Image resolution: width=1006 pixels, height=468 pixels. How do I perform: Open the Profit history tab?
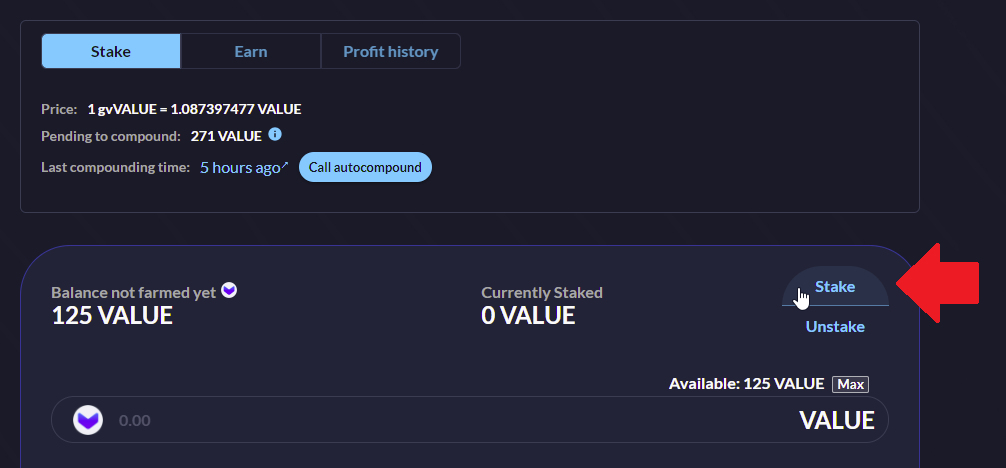tap(391, 51)
